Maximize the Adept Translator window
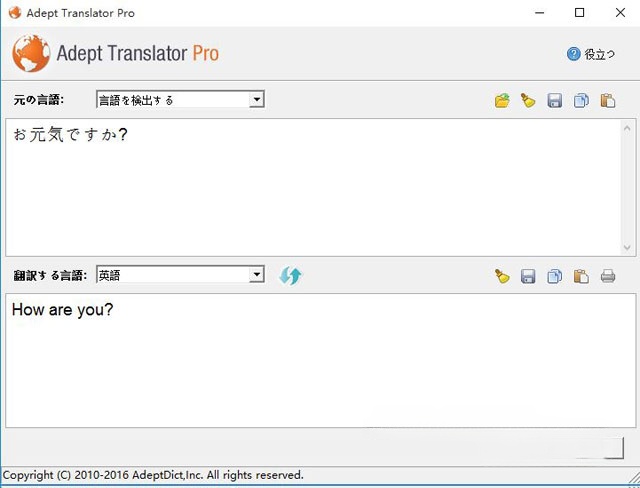 pos(580,13)
